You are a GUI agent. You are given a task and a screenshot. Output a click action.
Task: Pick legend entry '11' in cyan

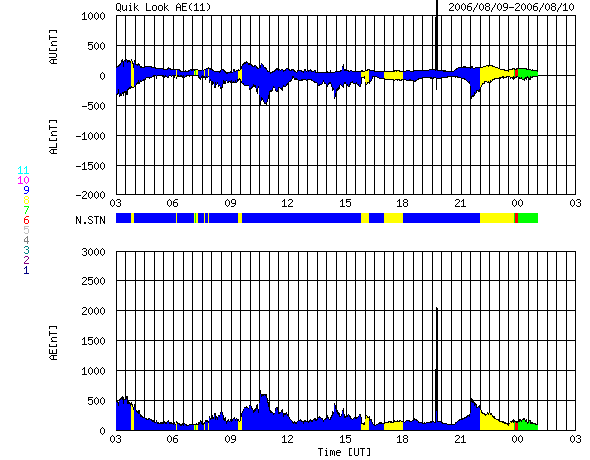click(x=23, y=170)
